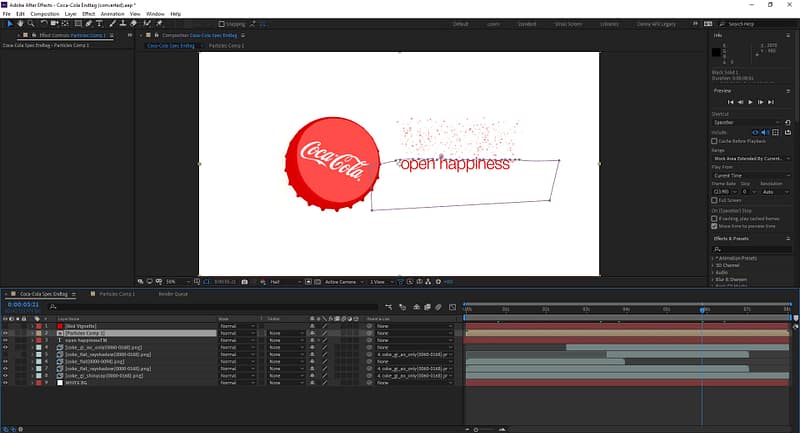
Task: Click the black color swatch in Info panel
Action: (716, 52)
